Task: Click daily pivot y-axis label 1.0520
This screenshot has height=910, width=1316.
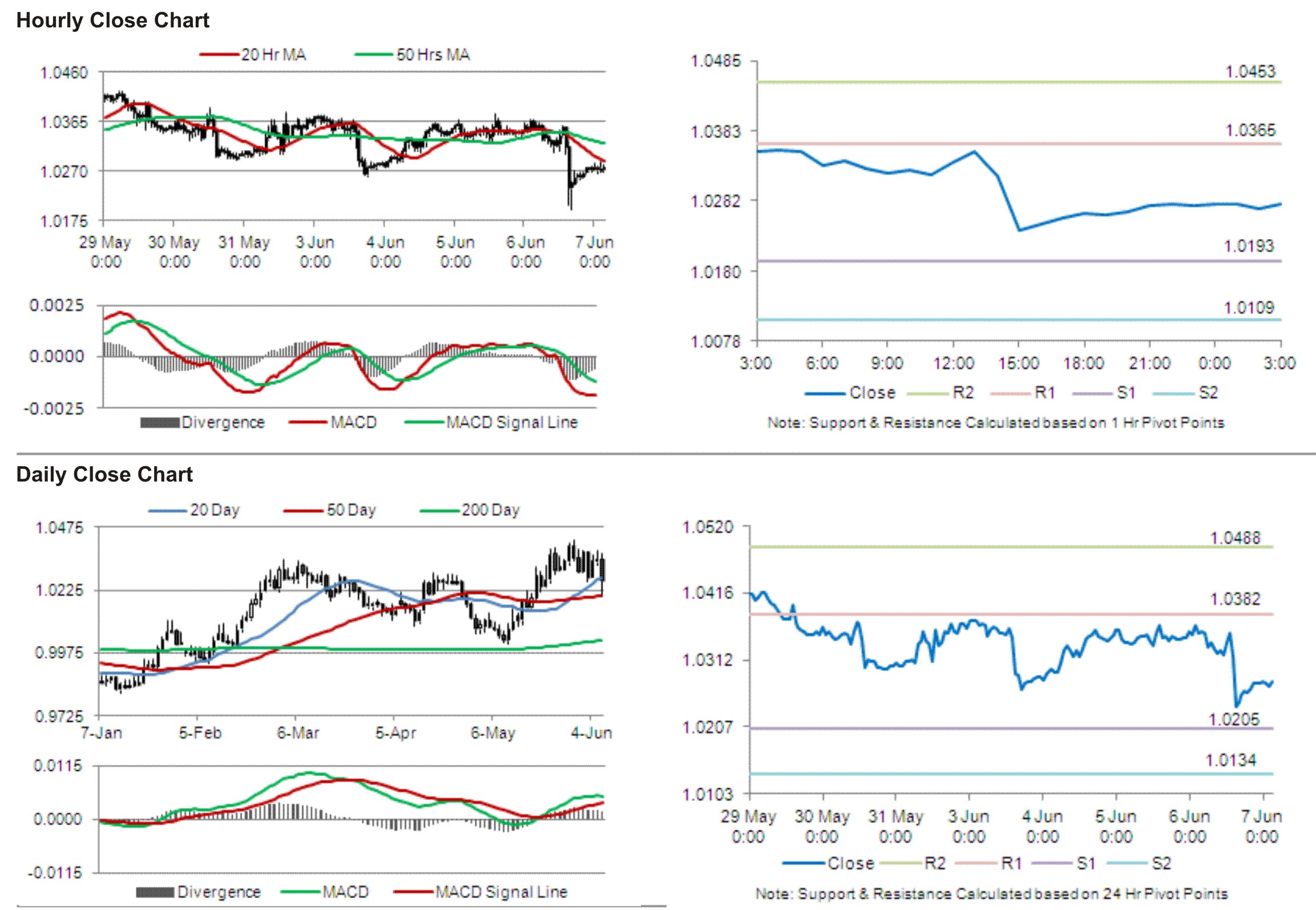Action: [x=708, y=527]
